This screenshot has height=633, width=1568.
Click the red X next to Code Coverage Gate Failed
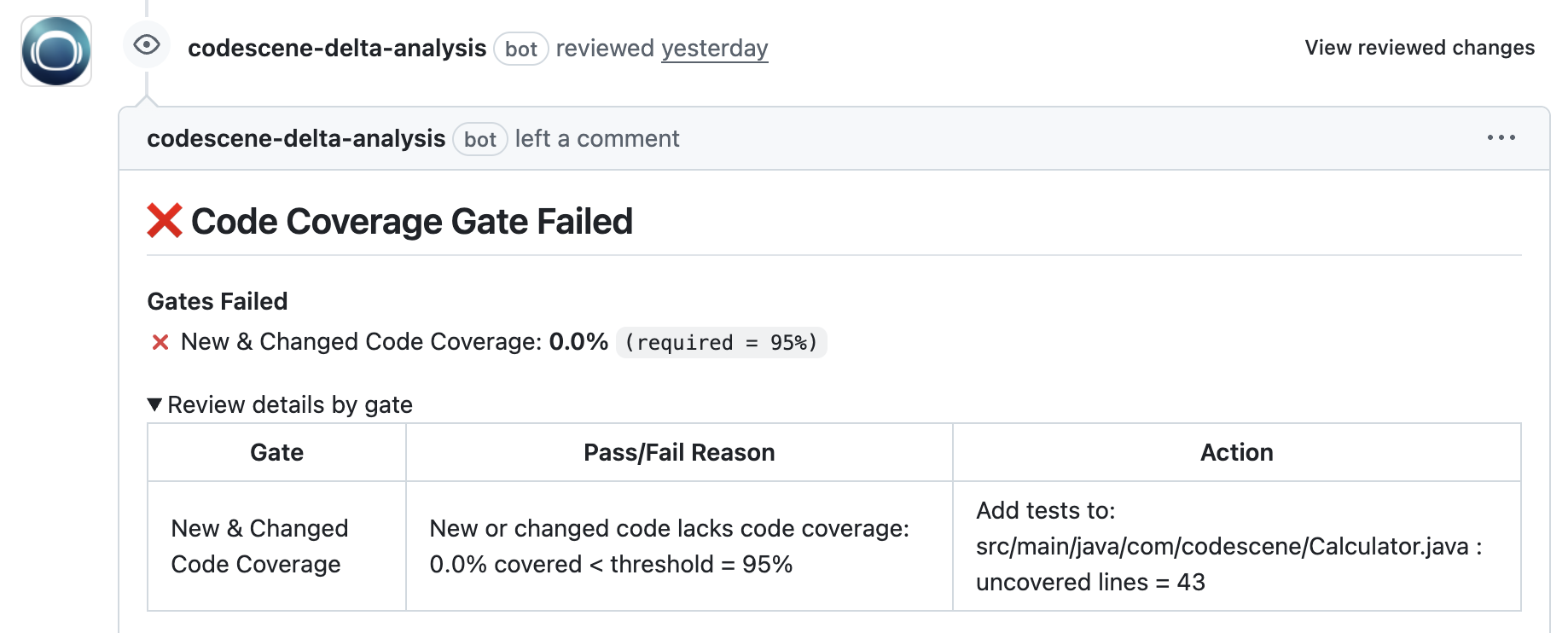[164, 220]
